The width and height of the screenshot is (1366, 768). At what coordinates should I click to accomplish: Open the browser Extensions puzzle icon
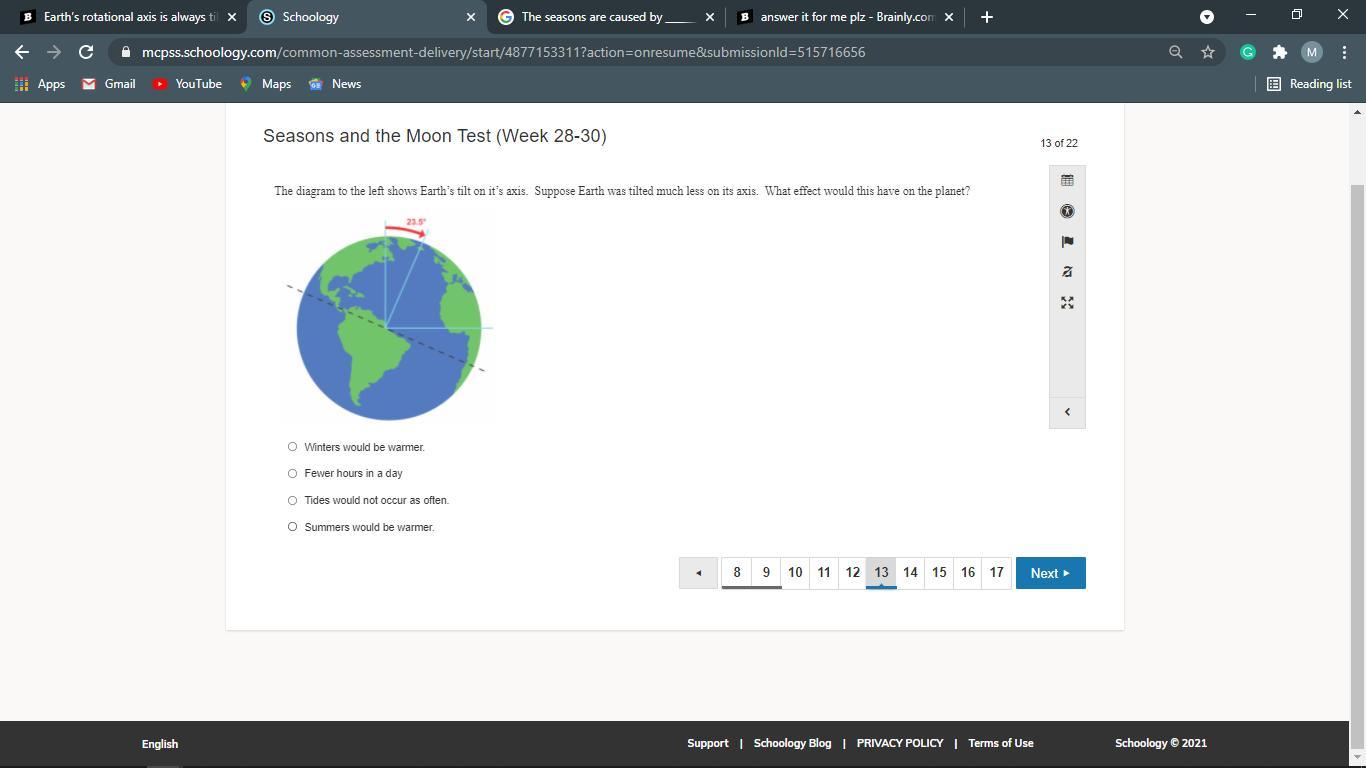pyautogui.click(x=1279, y=52)
